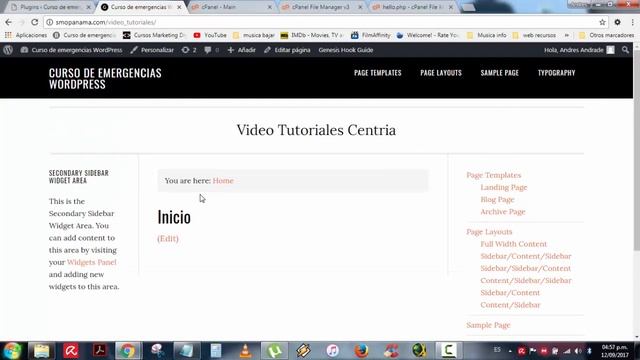This screenshot has width=640, height=360.
Task: Expand the hidden bookmarks chevron
Action: [x=567, y=36]
